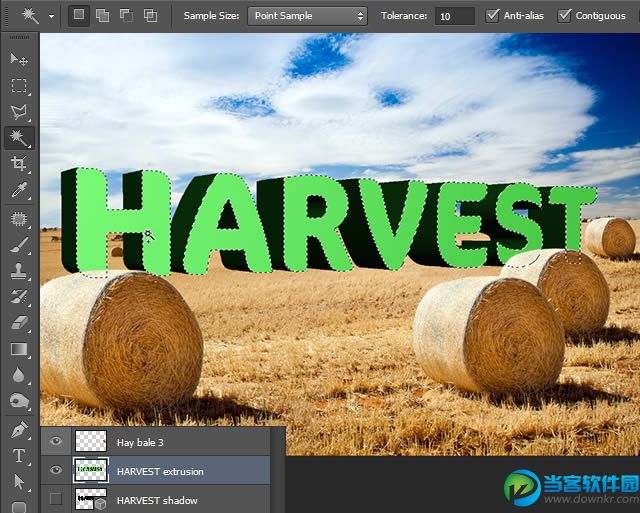Show the HARVEST shadow layer
The image size is (640, 513).
(x=56, y=499)
